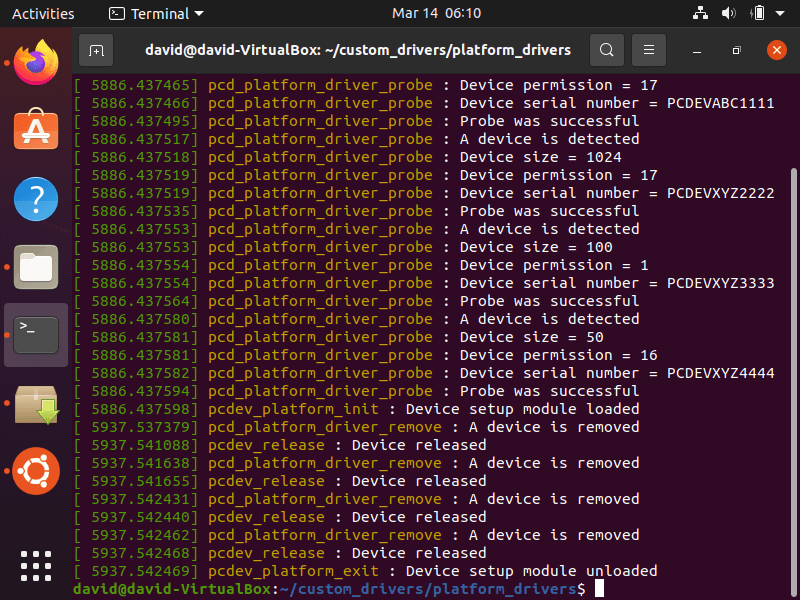
Task: Open the Files icon in the dock
Action: click(36, 266)
